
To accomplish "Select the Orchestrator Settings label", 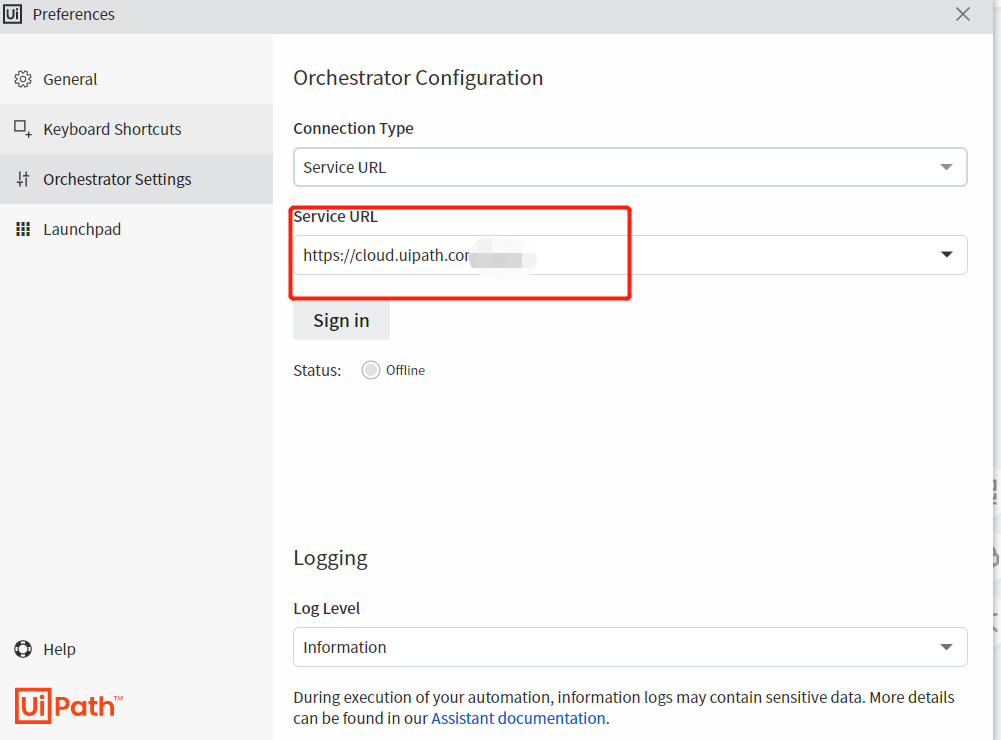I will (x=117, y=179).
